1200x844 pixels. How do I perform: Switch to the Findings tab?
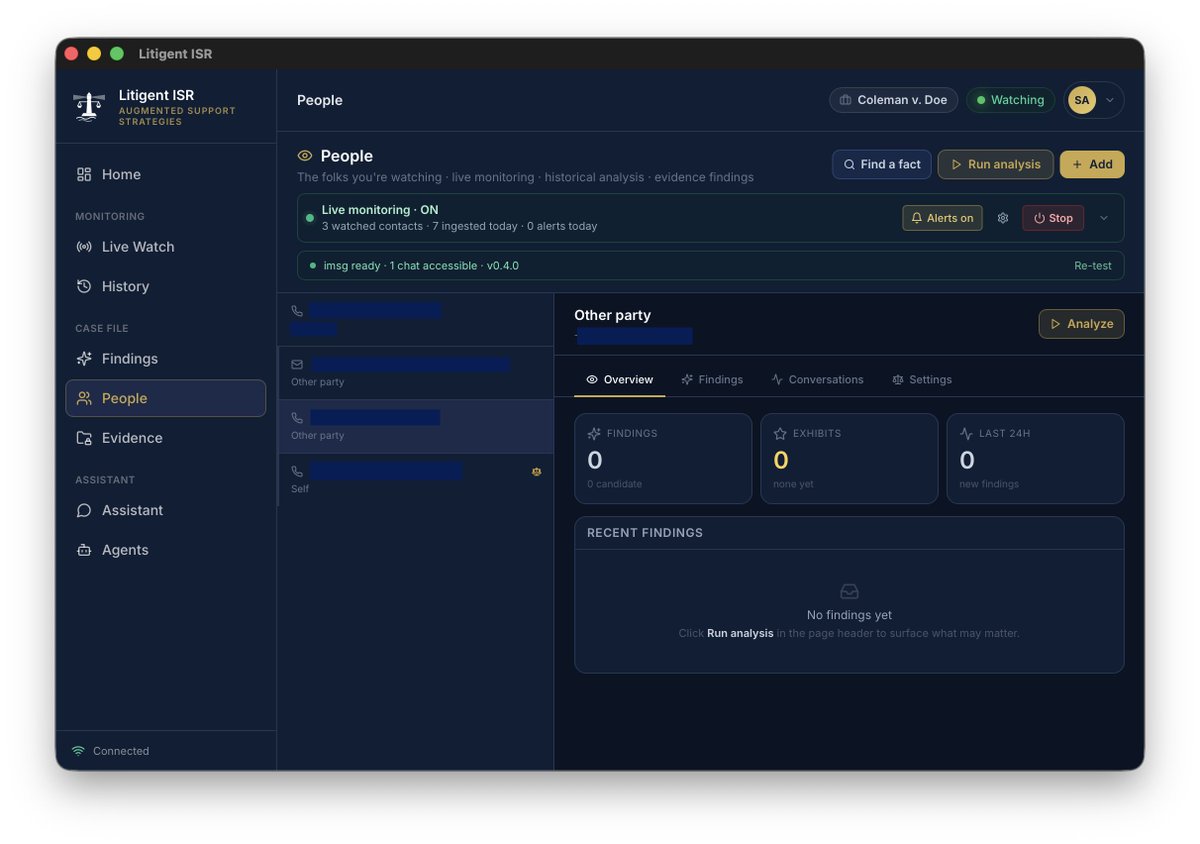pyautogui.click(x=712, y=380)
